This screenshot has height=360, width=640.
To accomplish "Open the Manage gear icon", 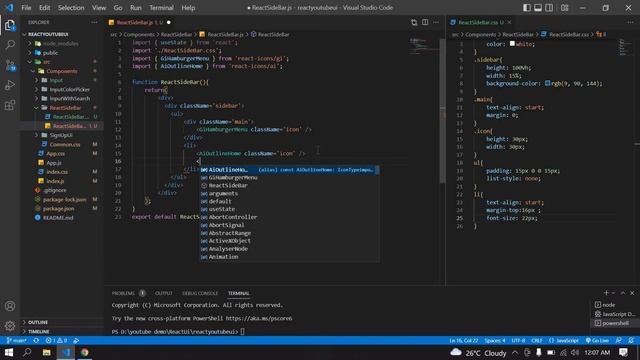I will 10,325.
